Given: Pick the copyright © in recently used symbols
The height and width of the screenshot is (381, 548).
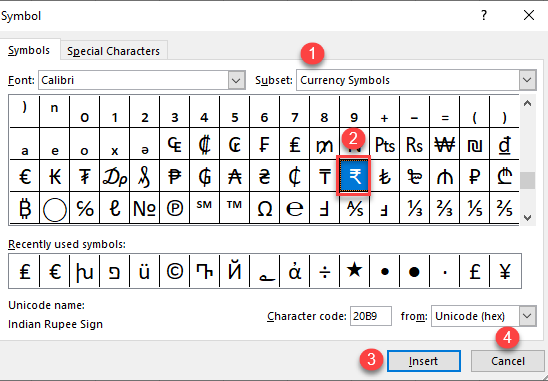Looking at the screenshot, I should coord(175,271).
